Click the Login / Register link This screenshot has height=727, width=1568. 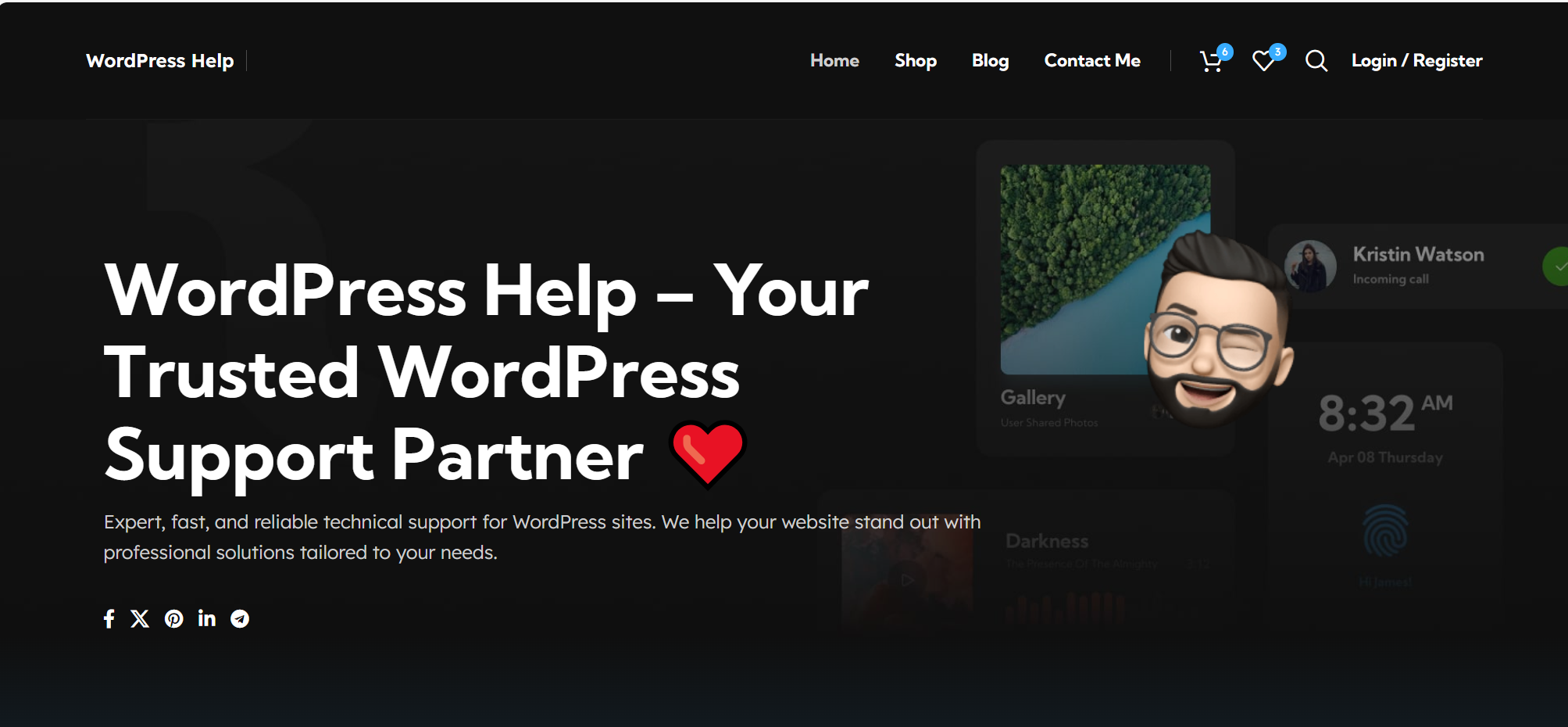tap(1416, 60)
